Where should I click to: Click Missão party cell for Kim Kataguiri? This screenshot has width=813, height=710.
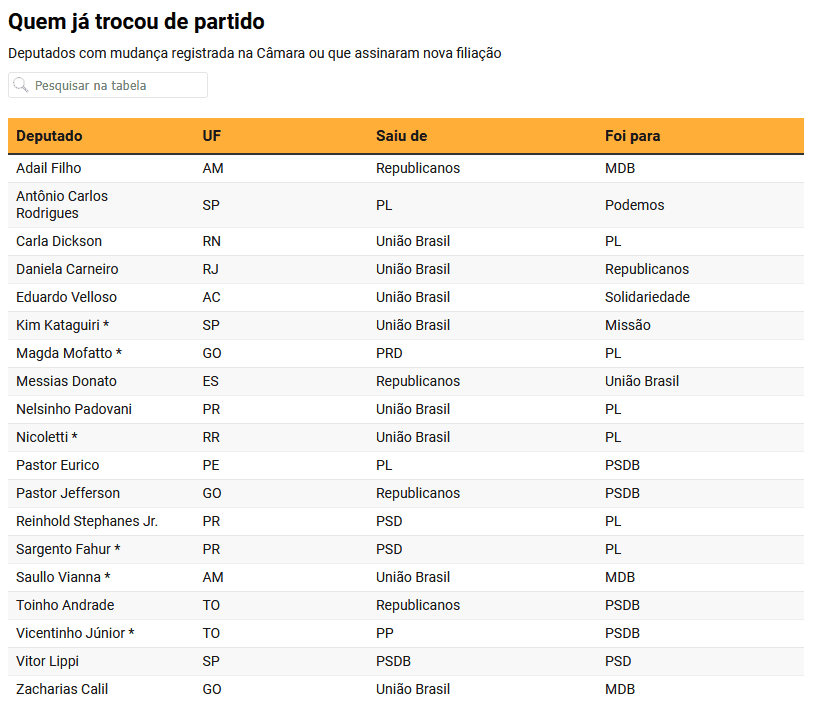click(x=627, y=325)
